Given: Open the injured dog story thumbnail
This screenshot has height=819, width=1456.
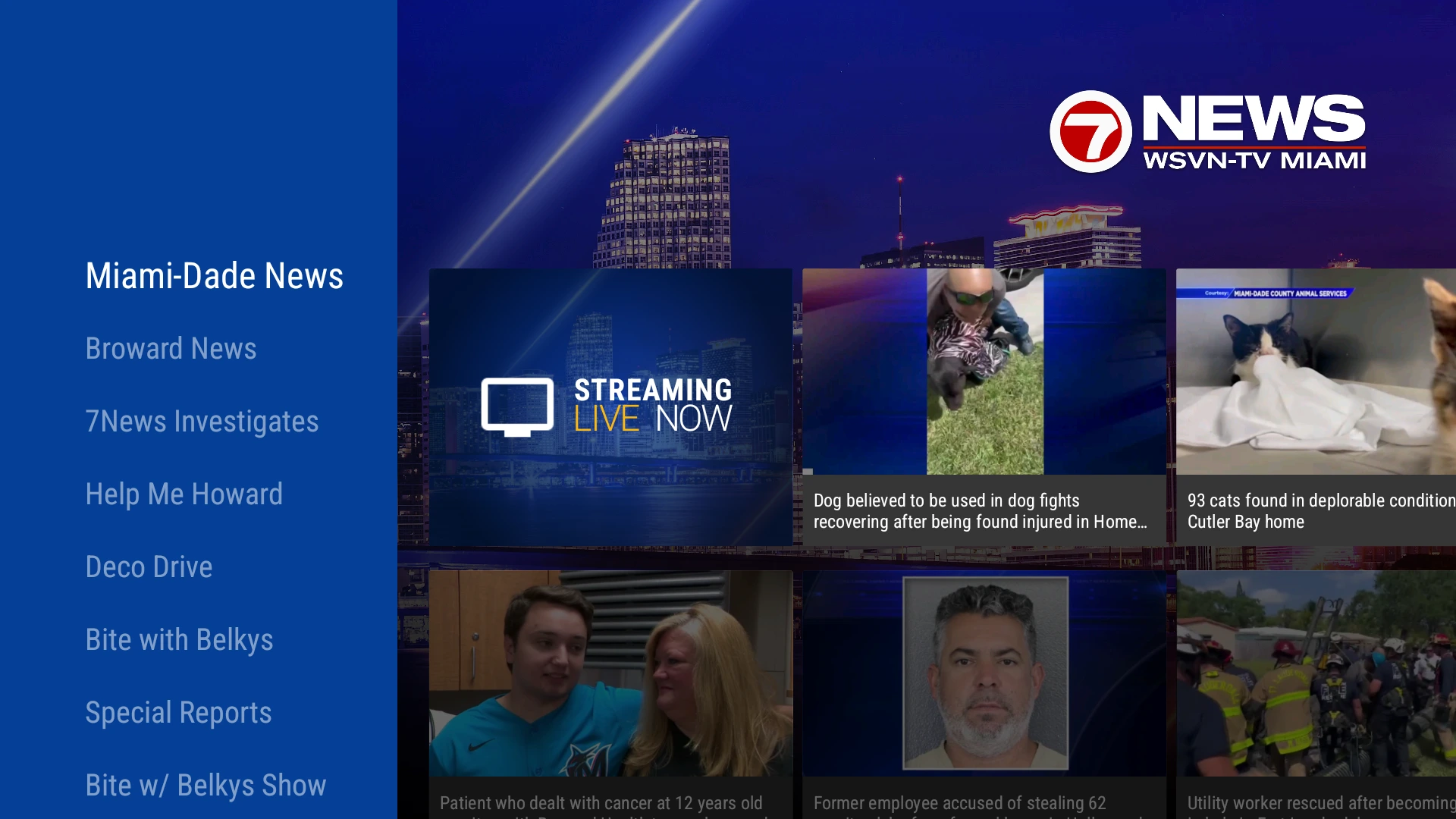Looking at the screenshot, I should point(984,372).
